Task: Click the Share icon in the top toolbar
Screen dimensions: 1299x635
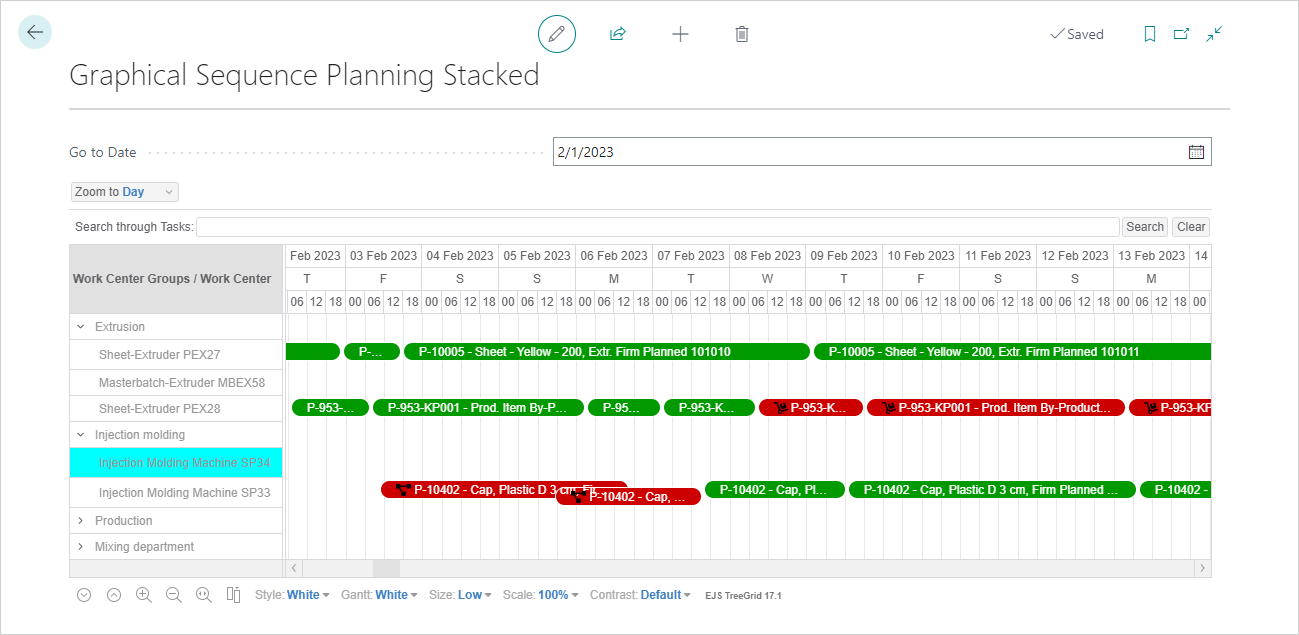Action: tap(617, 33)
